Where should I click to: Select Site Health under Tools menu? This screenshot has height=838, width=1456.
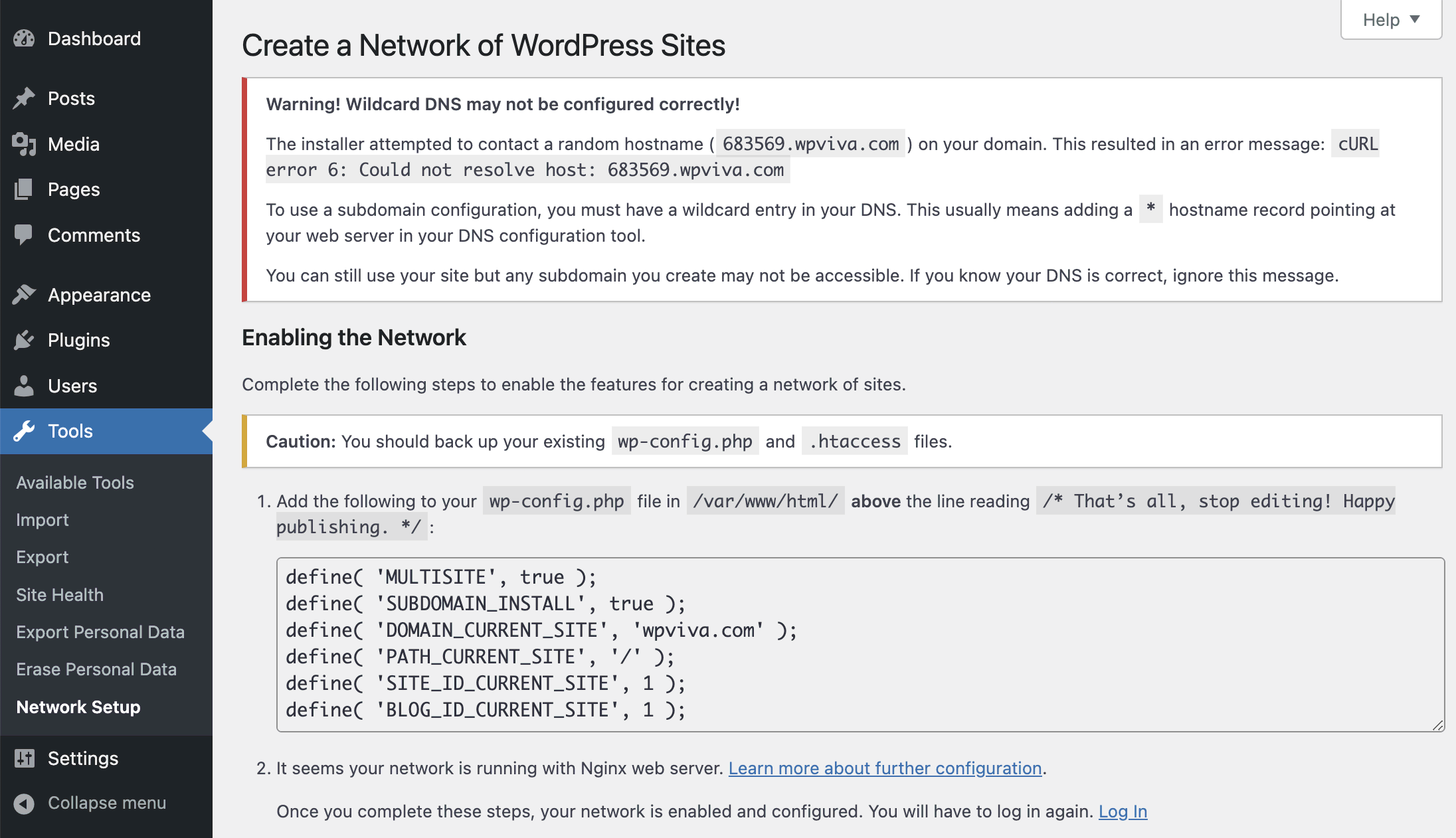(x=58, y=594)
